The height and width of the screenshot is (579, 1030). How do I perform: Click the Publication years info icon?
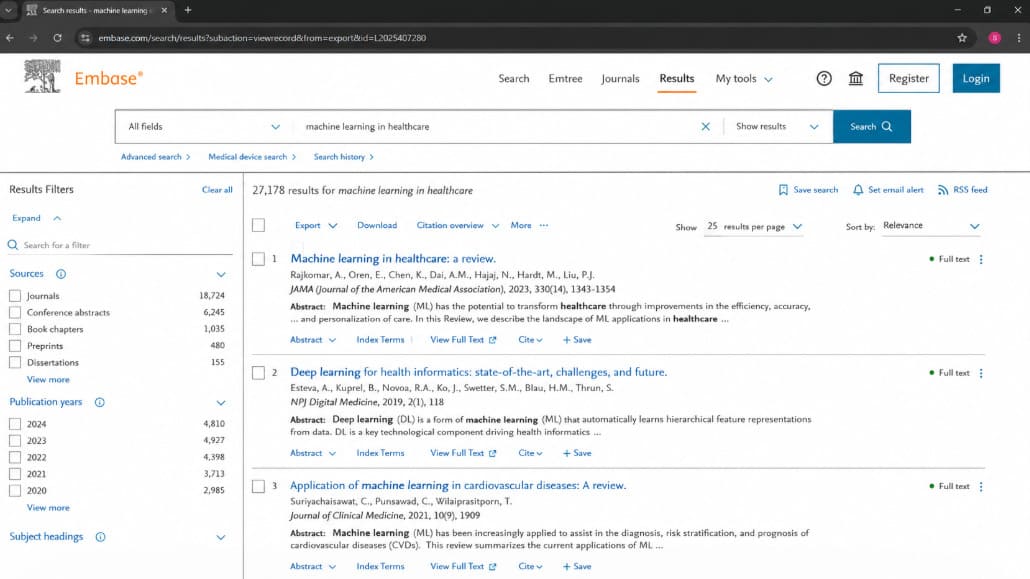point(99,402)
